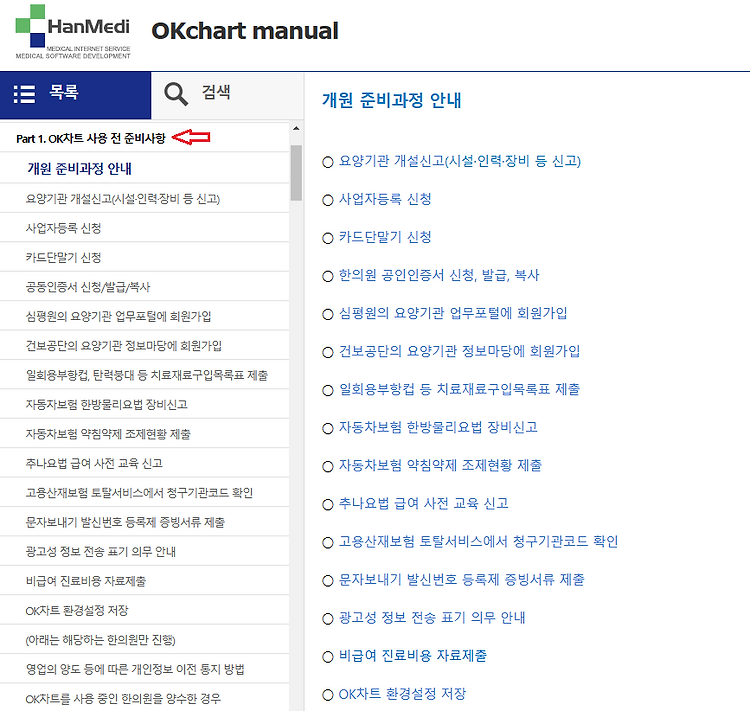Viewport: 750px width, 711px height.
Task: Open sidebar item 공동인증서 신청/발급/복사
Action: click(x=88, y=287)
